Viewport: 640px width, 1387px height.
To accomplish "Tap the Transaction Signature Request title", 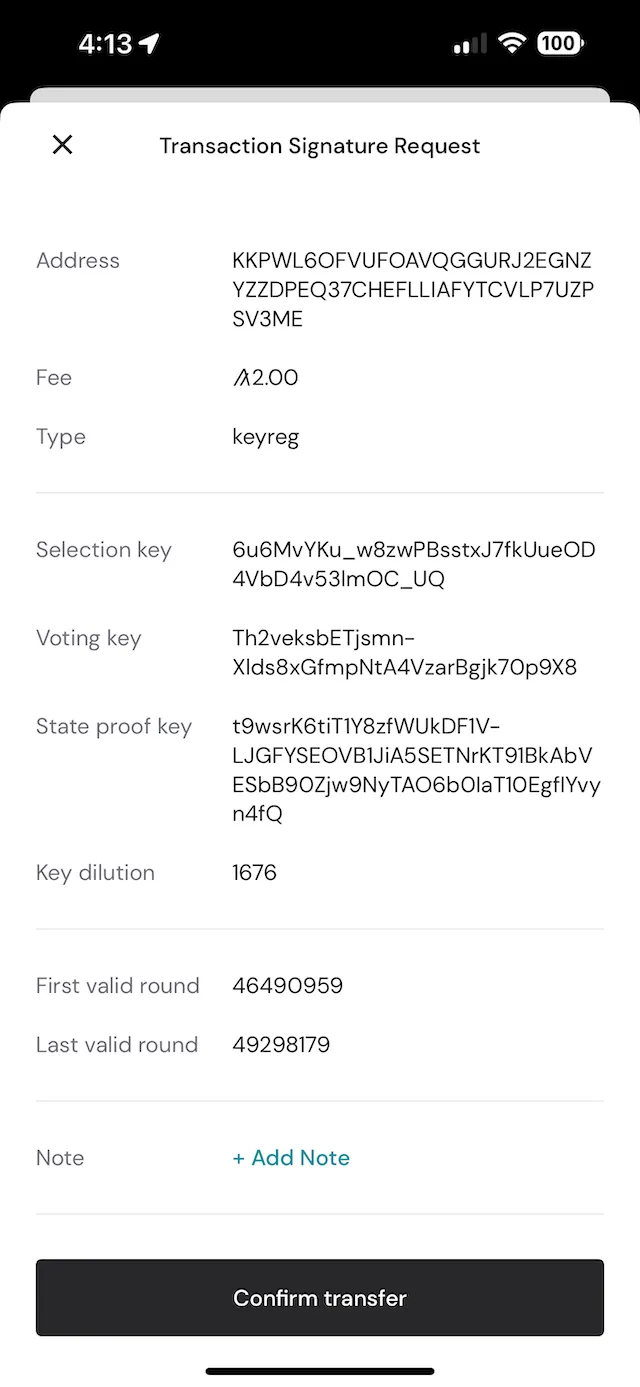I will [x=320, y=146].
